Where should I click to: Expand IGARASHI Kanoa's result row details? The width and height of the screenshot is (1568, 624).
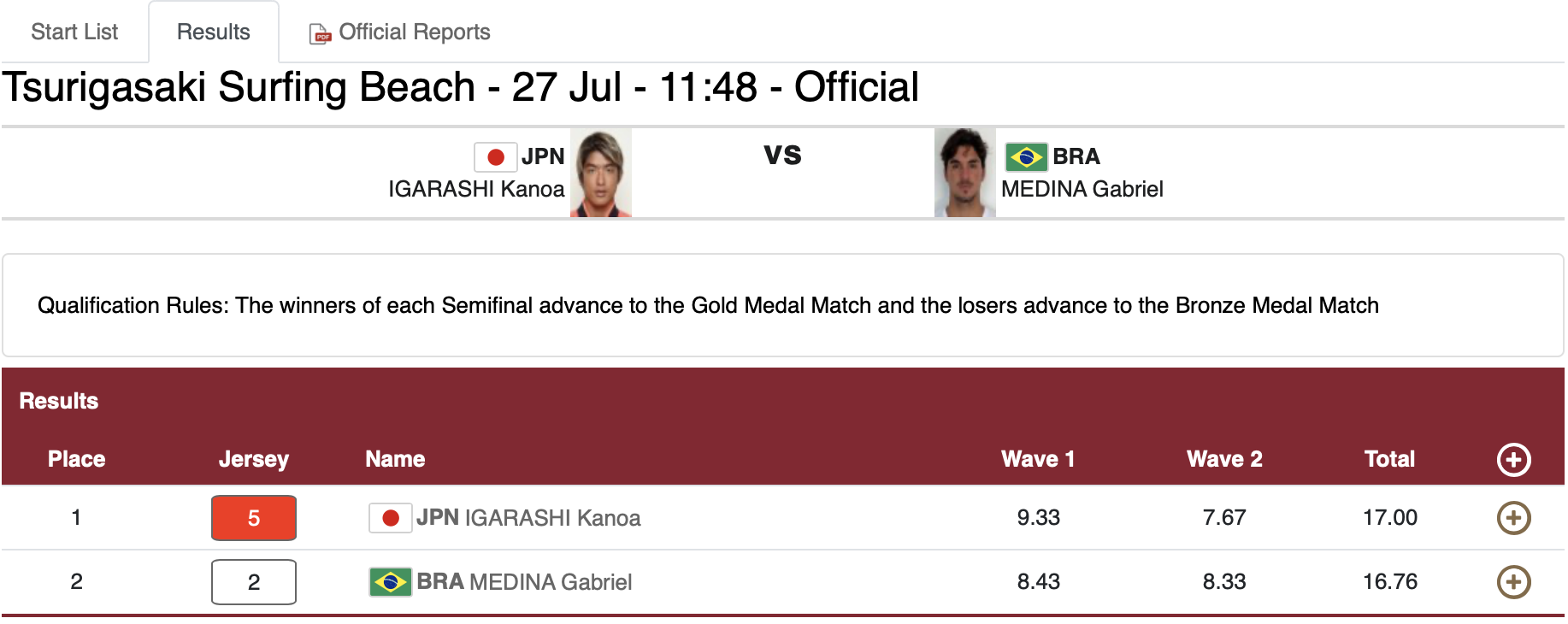click(1513, 518)
